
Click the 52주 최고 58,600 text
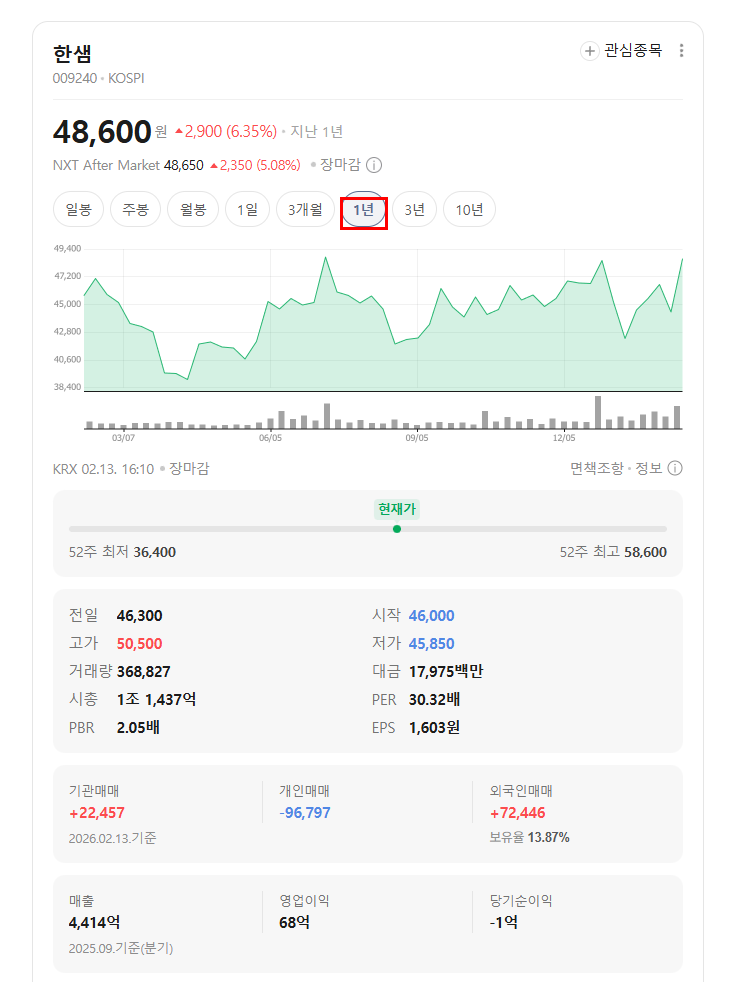pyautogui.click(x=613, y=552)
